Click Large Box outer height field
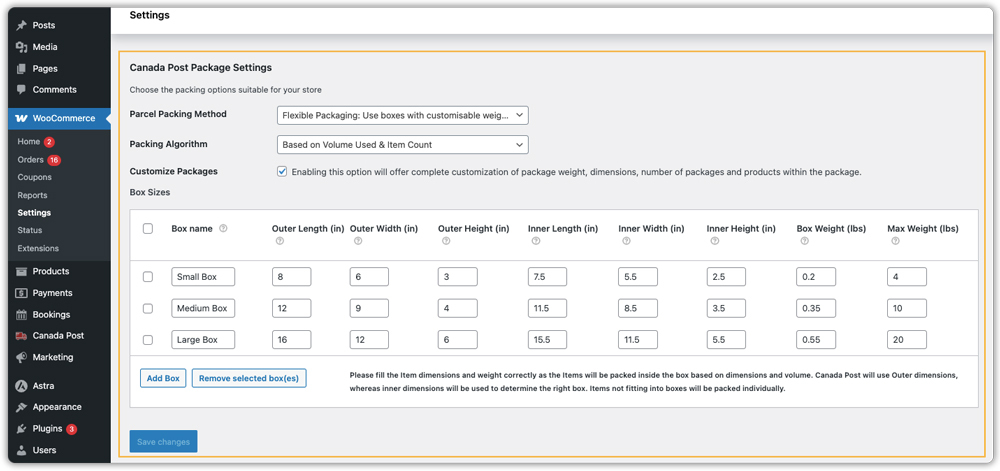Viewport: 1000px width, 471px height. coord(458,340)
